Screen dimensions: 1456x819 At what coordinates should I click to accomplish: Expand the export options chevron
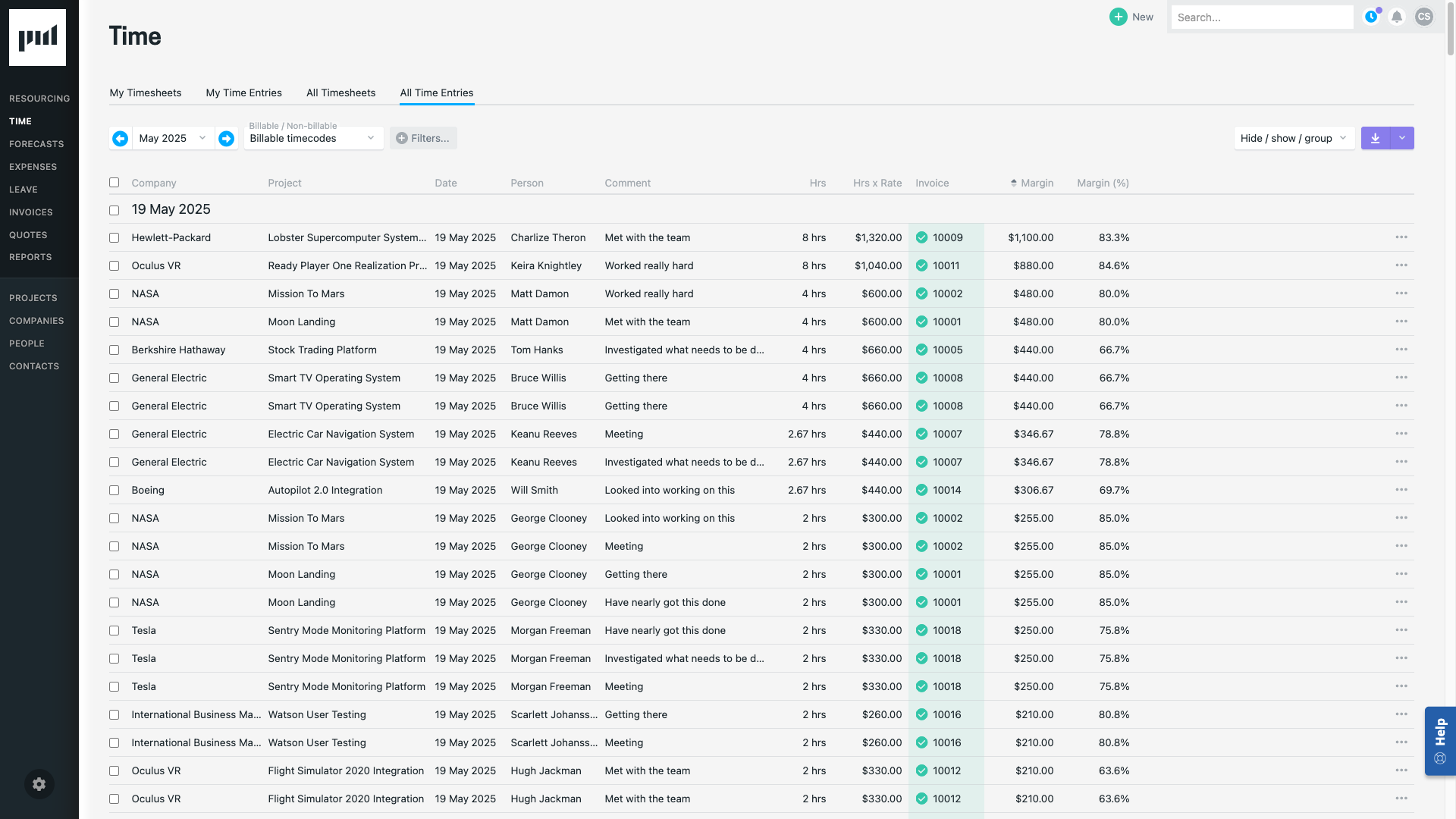[1402, 138]
